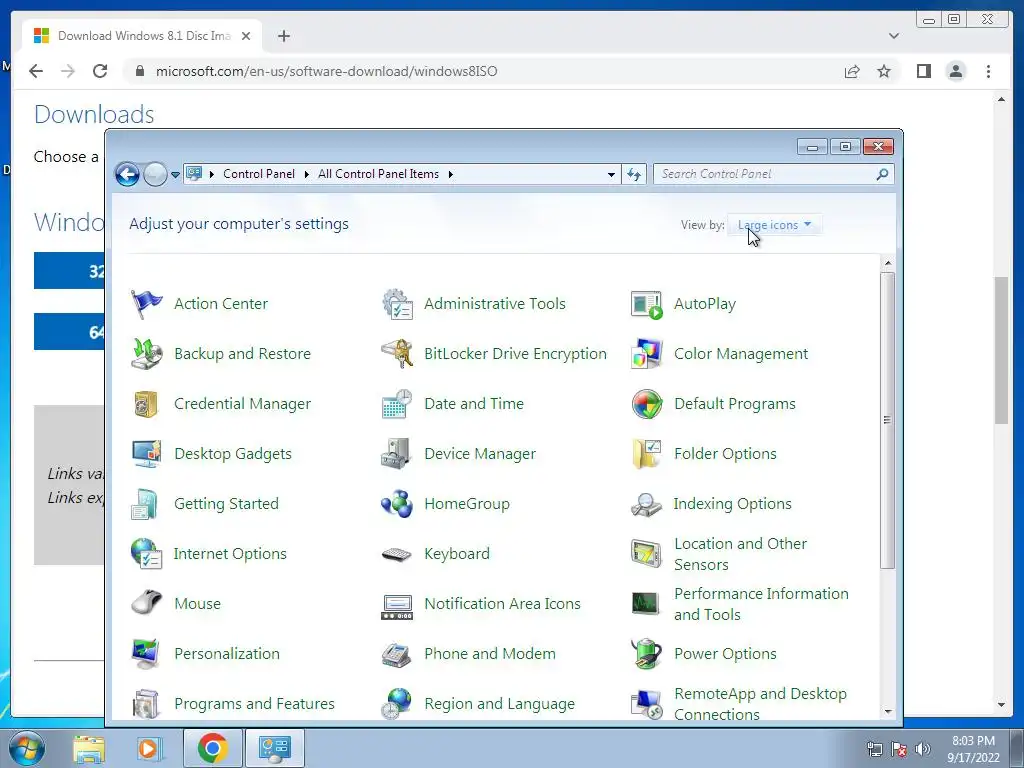This screenshot has height=768, width=1024.
Task: Click the Control Panel taskbar button
Action: (274, 748)
